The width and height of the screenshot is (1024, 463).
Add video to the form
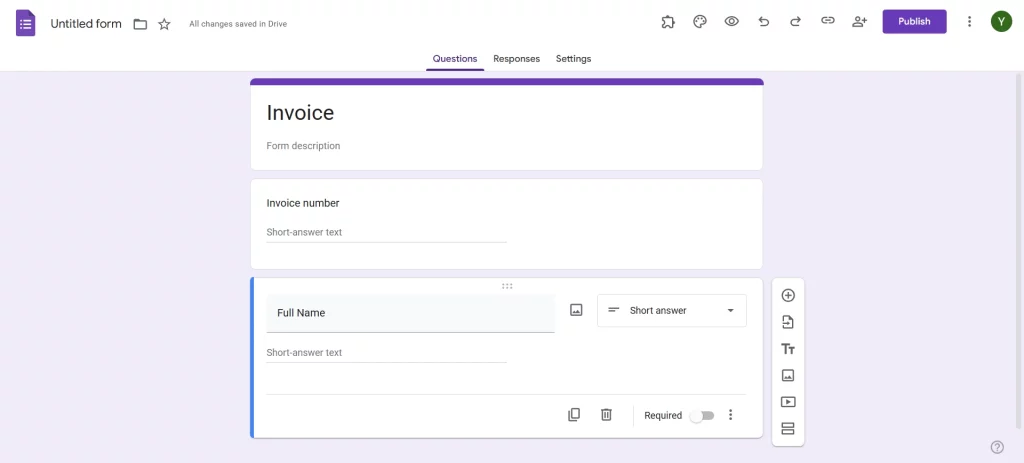coord(788,402)
